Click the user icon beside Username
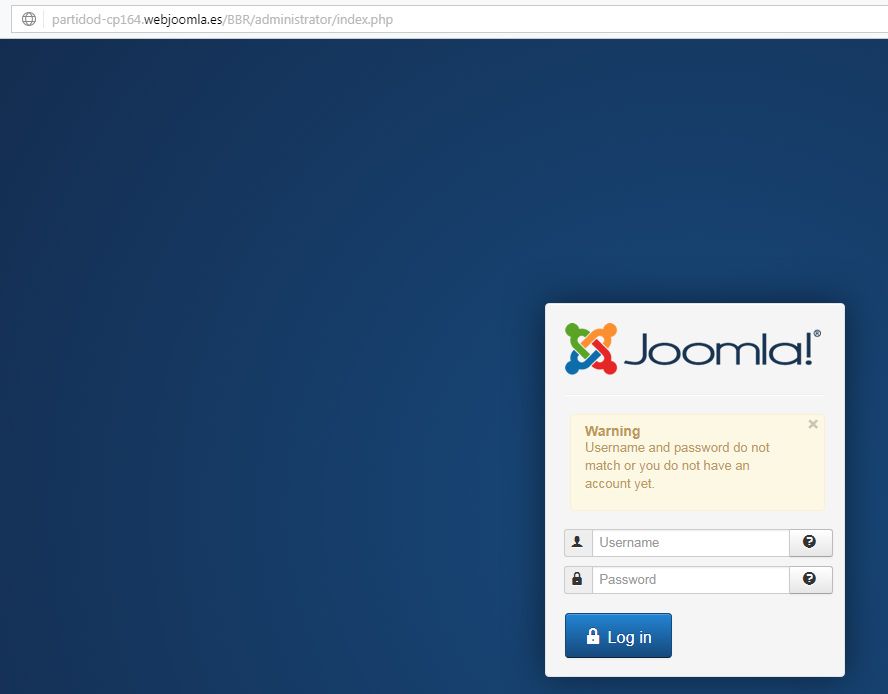Image resolution: width=888 pixels, height=694 pixels. coord(578,543)
